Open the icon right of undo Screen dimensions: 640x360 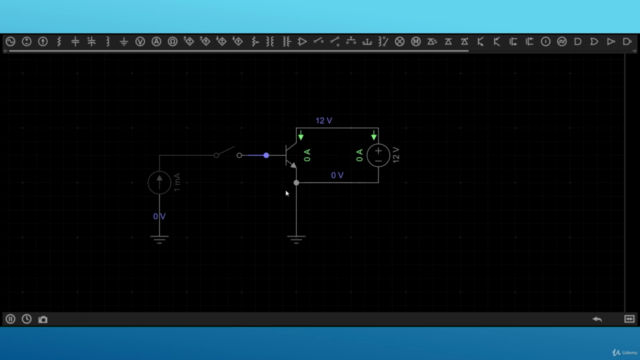click(629, 319)
